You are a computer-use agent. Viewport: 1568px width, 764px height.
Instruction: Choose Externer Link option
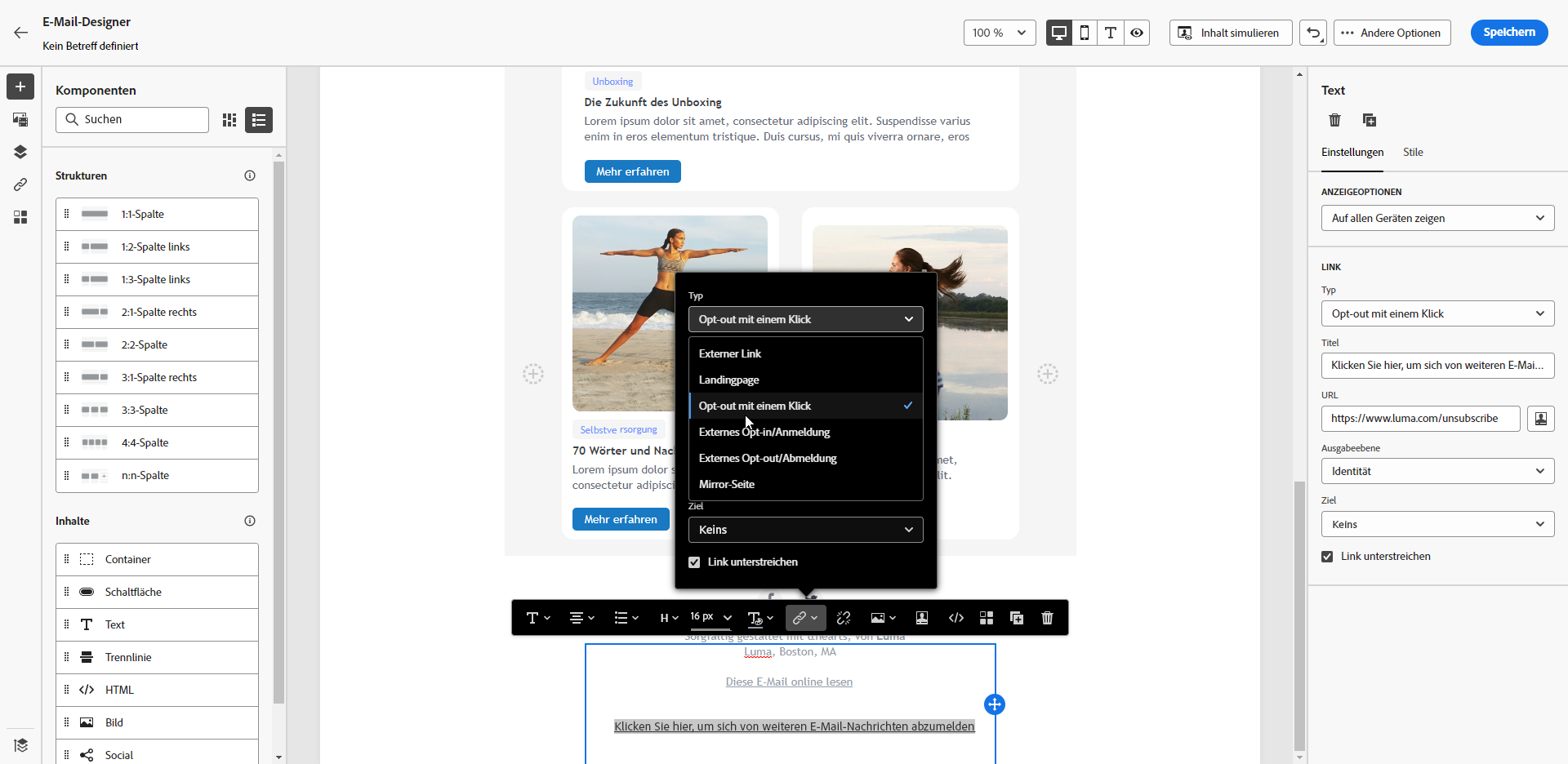(x=806, y=353)
